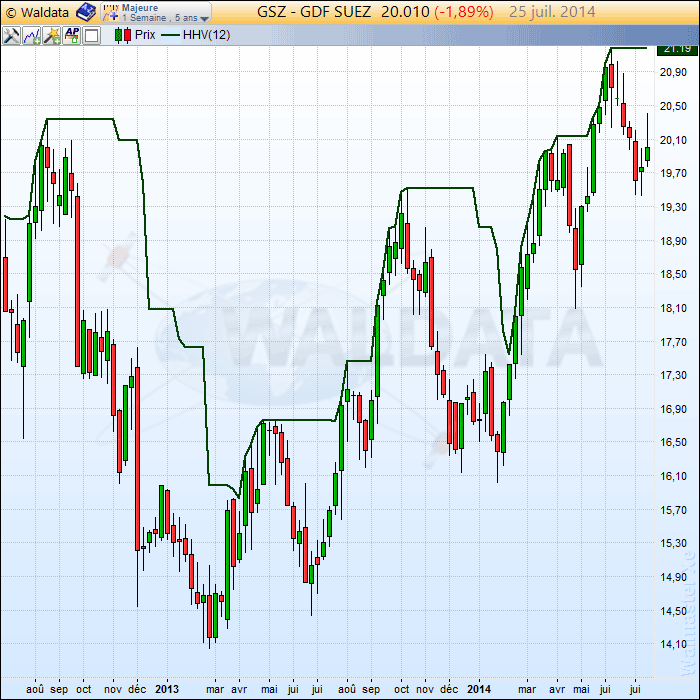700x700 pixels.
Task: Open the tools hammer and wrench icon
Action: [x=12, y=35]
